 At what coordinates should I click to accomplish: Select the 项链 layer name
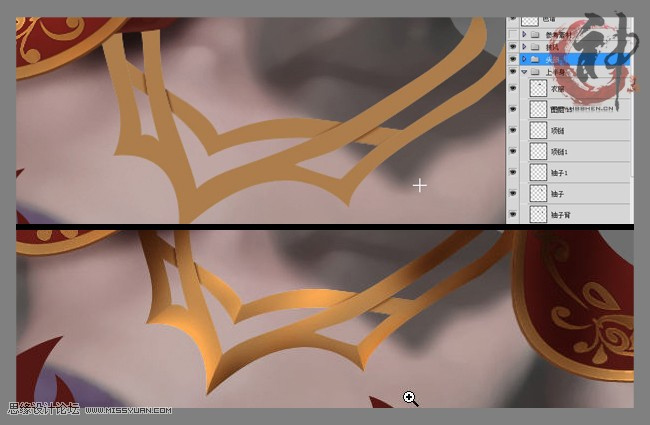click(558, 131)
